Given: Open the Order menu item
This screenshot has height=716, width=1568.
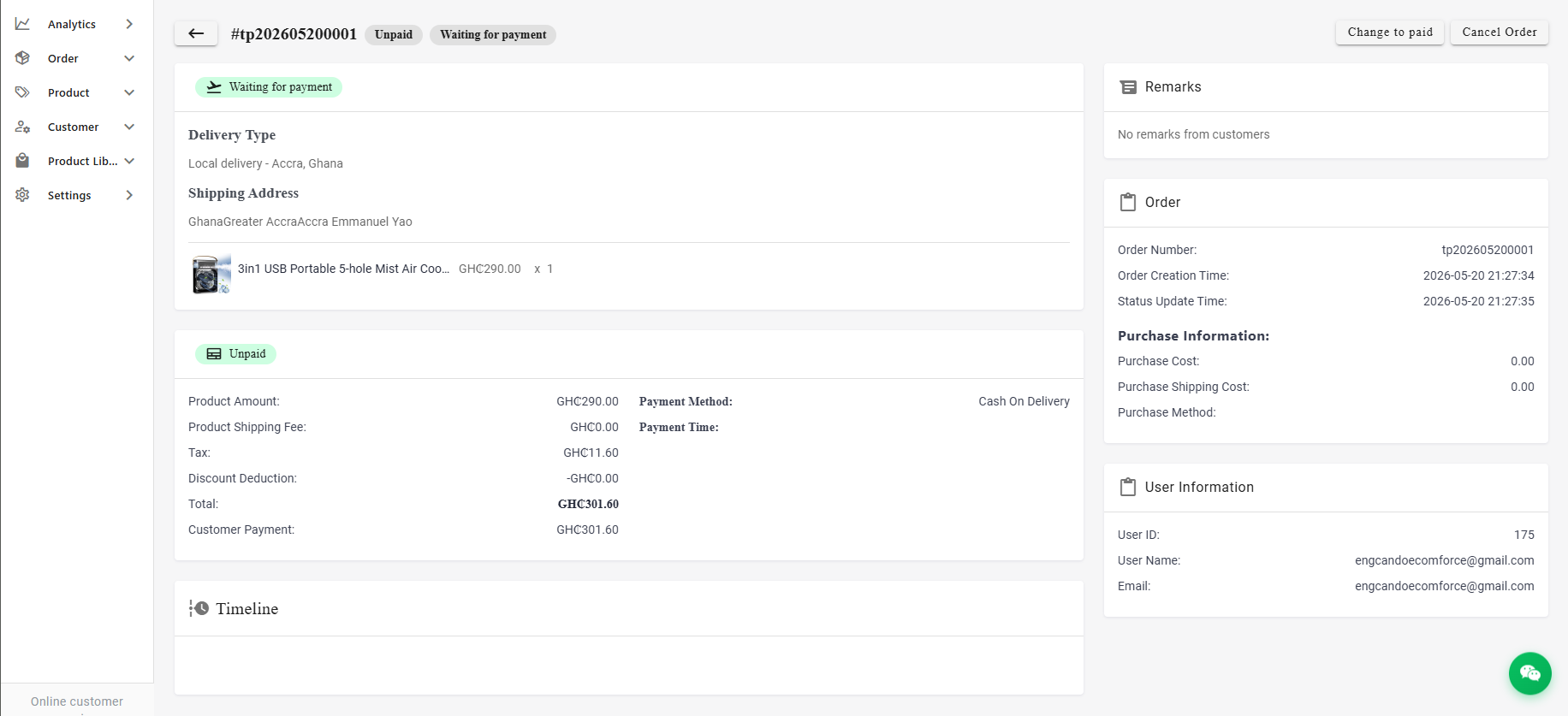Looking at the screenshot, I should tap(63, 58).
